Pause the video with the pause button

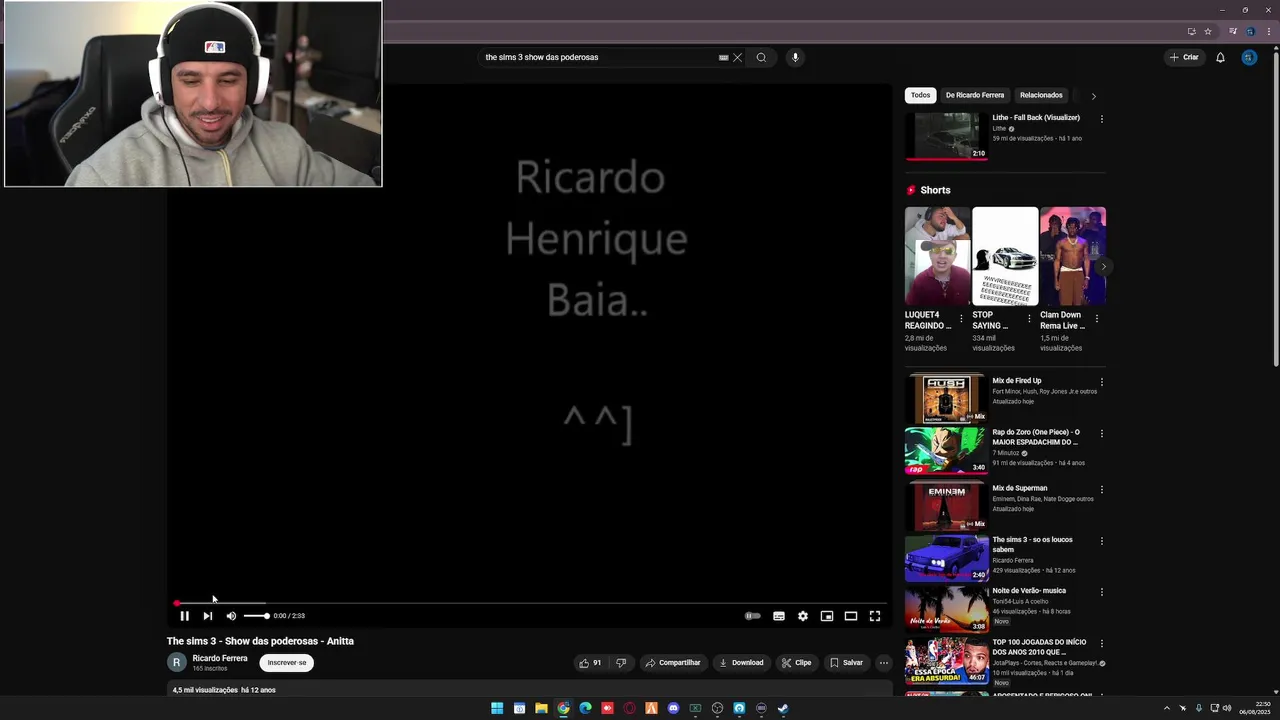point(184,616)
